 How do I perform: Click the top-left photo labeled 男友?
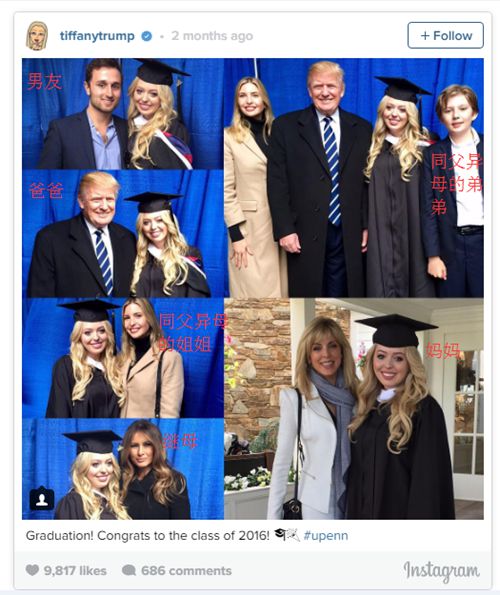coord(123,113)
